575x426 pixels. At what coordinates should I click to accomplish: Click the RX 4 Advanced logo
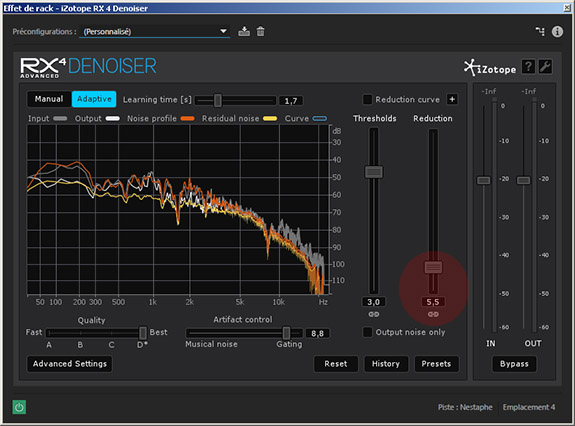pyautogui.click(x=43, y=67)
